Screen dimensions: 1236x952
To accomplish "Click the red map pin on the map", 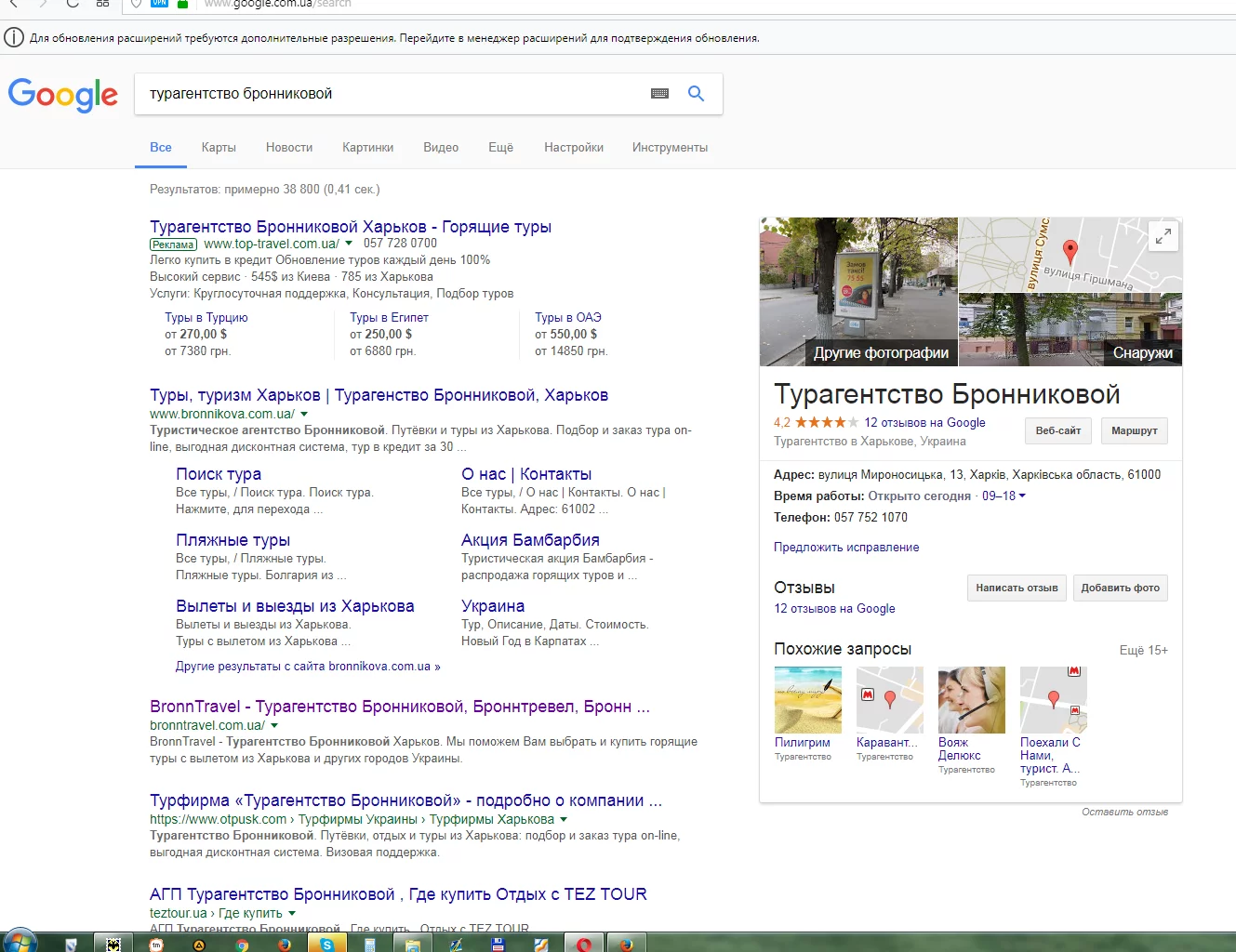I will [x=1070, y=250].
